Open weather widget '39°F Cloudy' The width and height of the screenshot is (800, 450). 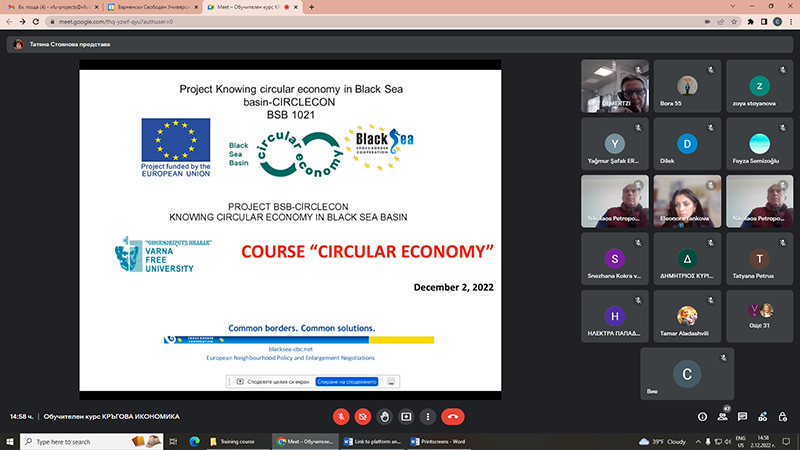tap(662, 442)
